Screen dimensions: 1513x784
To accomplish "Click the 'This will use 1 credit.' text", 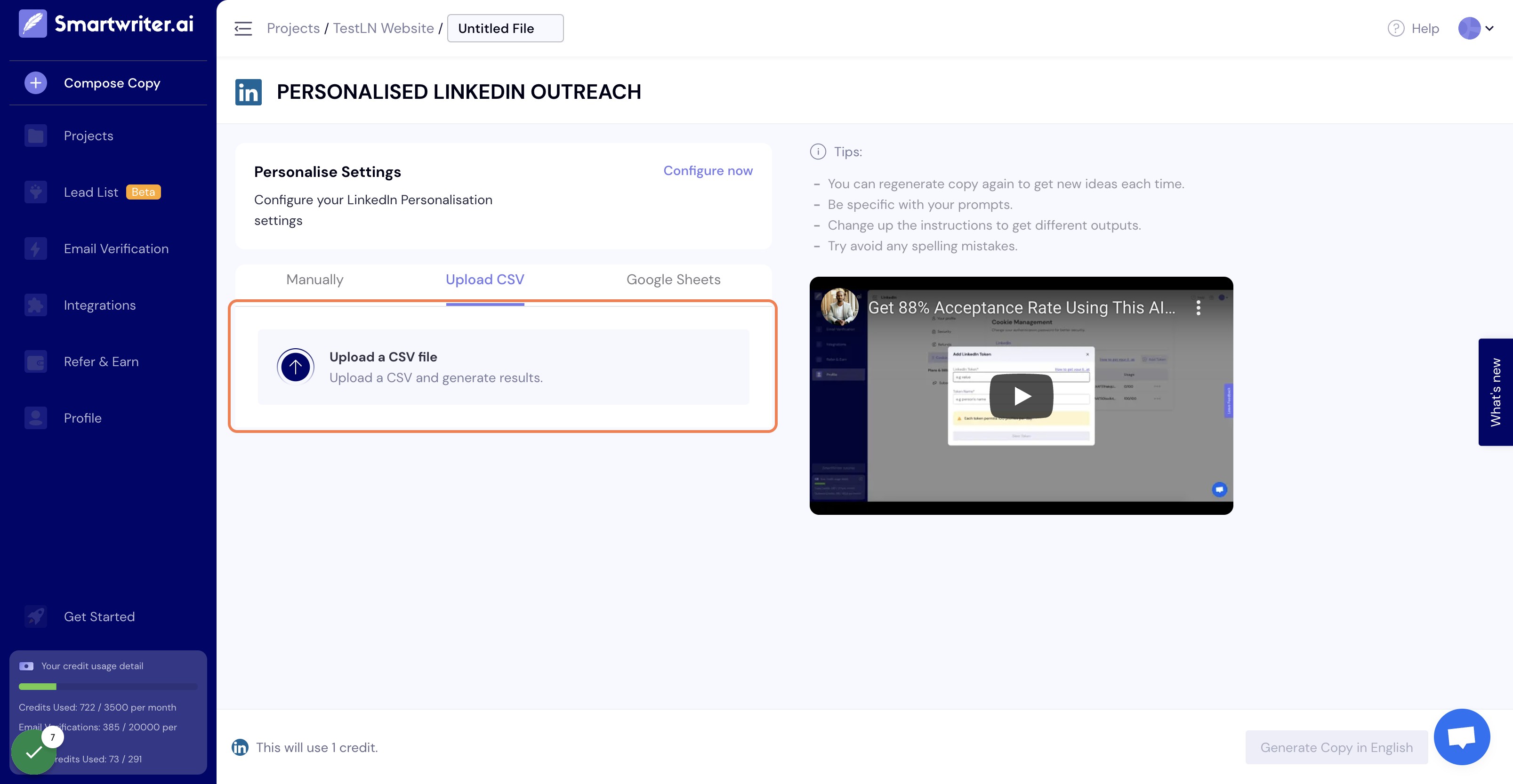I will 316,747.
